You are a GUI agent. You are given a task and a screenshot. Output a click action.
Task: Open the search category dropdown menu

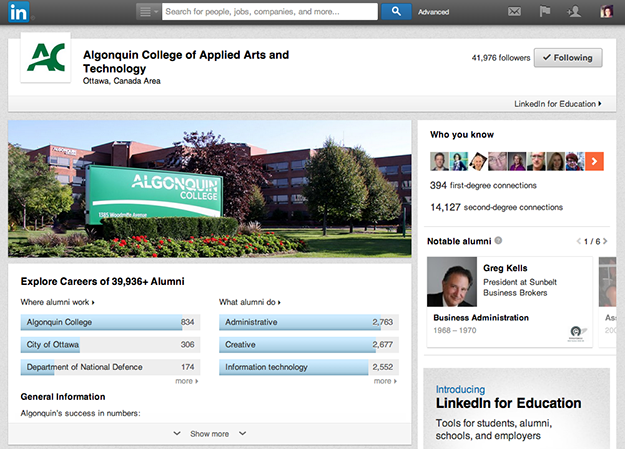(148, 12)
